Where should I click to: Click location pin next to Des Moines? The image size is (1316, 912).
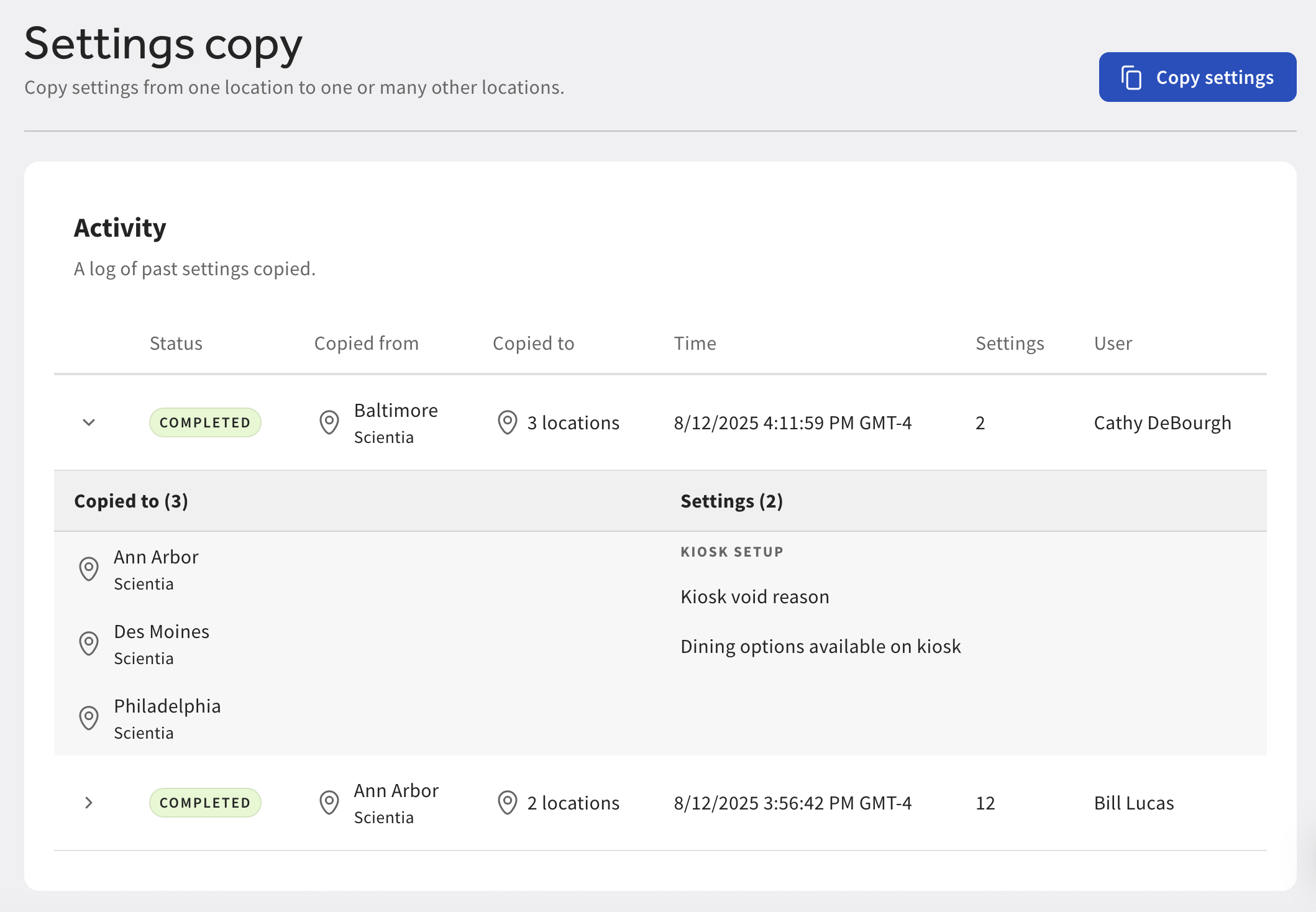[89, 643]
